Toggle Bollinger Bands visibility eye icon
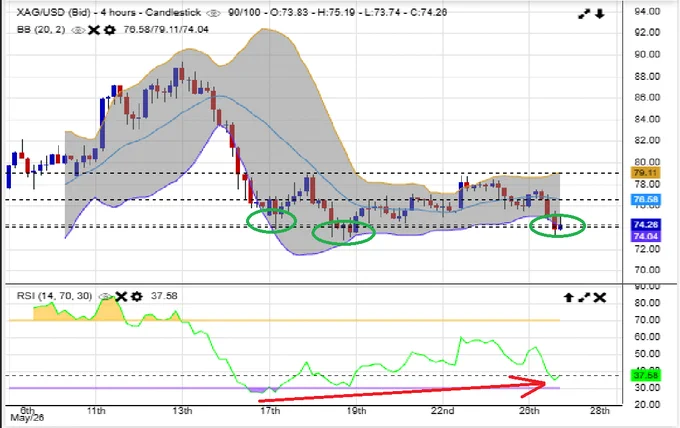This screenshot has height=428, width=680. tap(78, 30)
